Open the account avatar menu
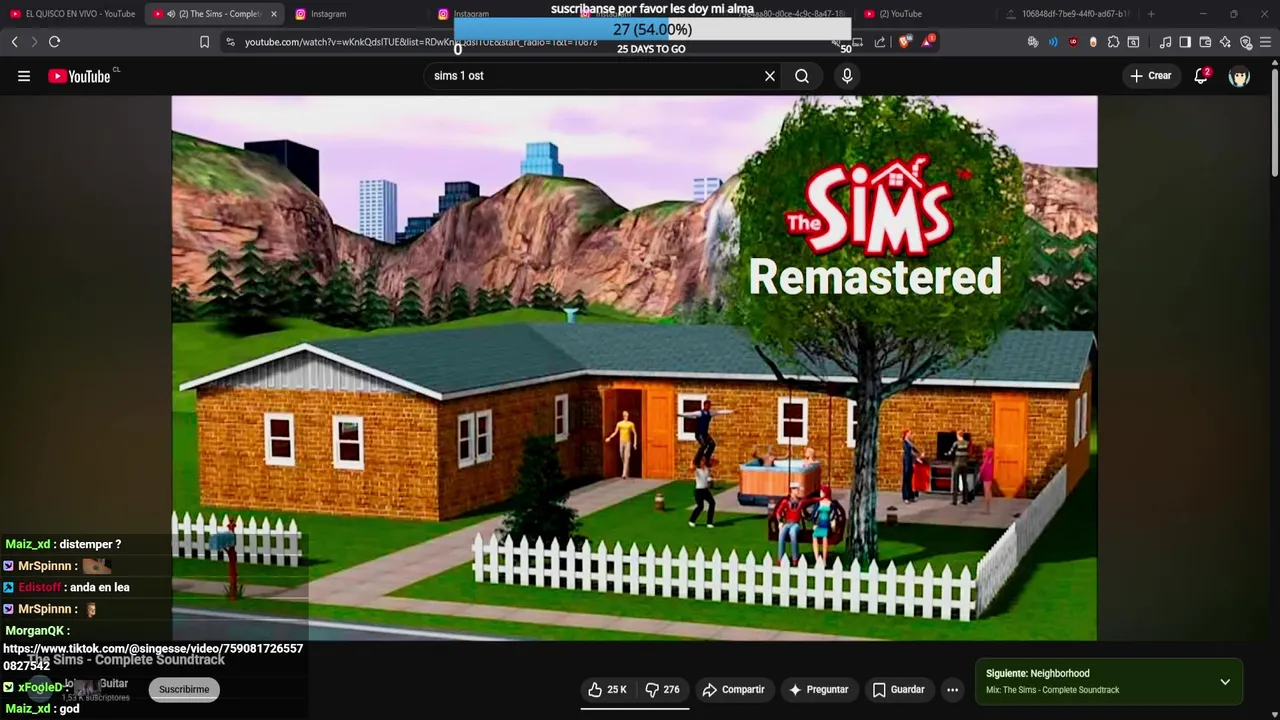 pyautogui.click(x=1239, y=76)
